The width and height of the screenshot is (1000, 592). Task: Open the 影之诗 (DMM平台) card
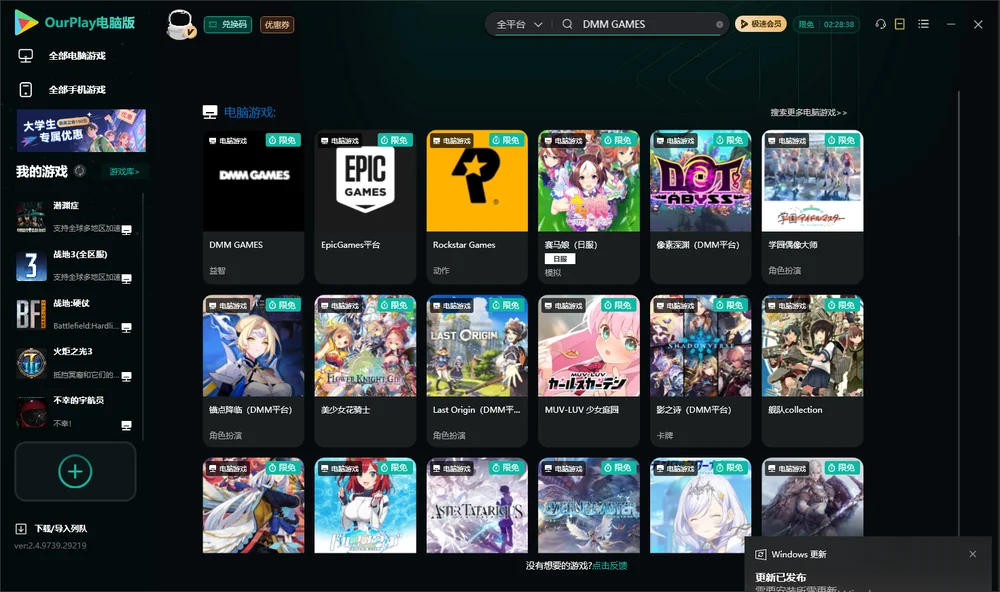click(x=700, y=371)
